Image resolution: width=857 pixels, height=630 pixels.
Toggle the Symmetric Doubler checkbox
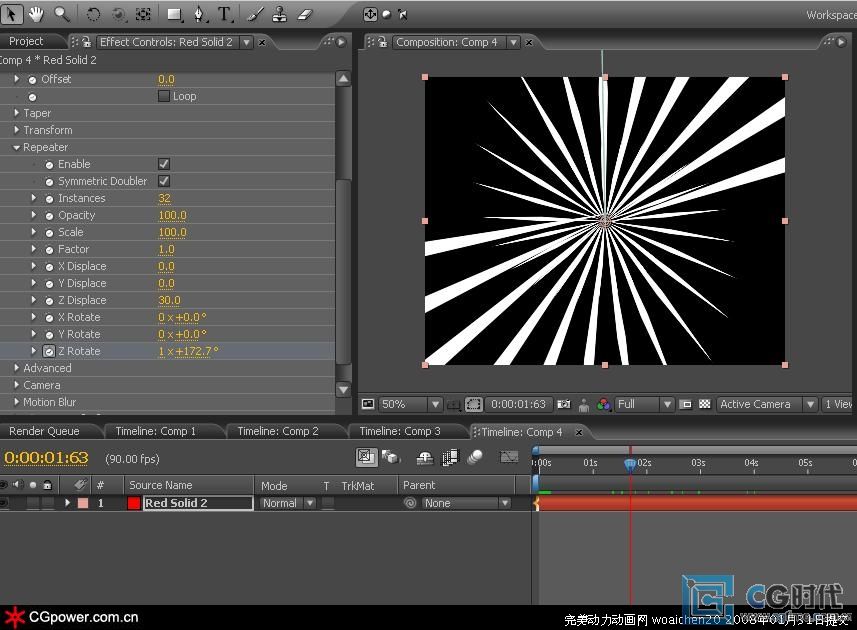click(164, 181)
